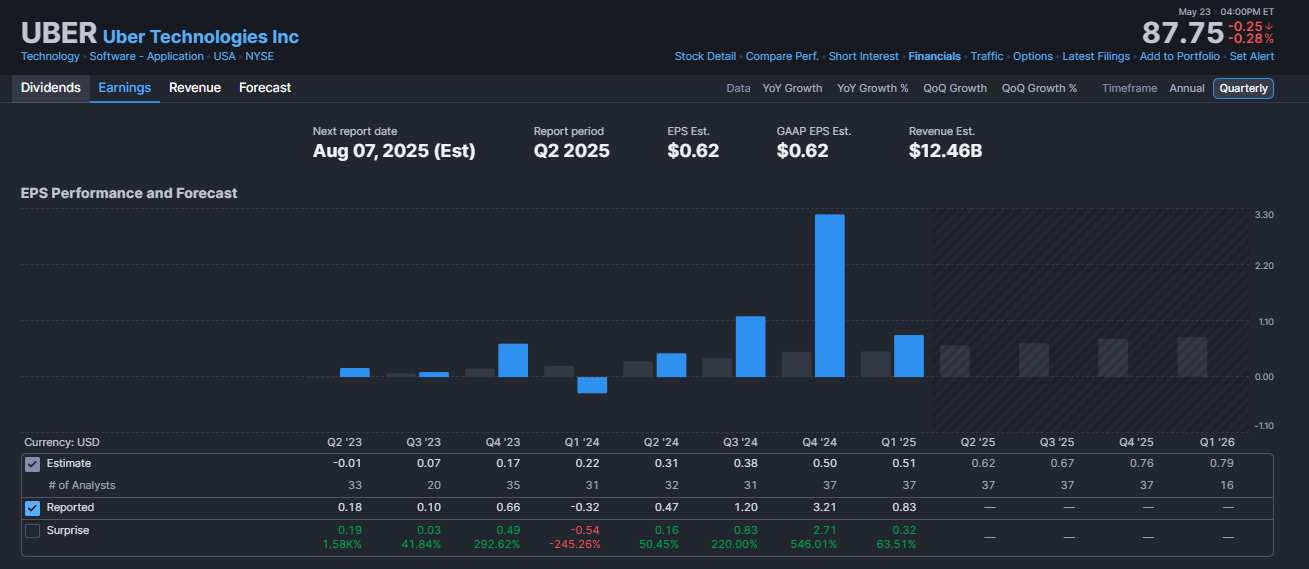Click the Technology sector link
1309x569 pixels.
[50, 56]
